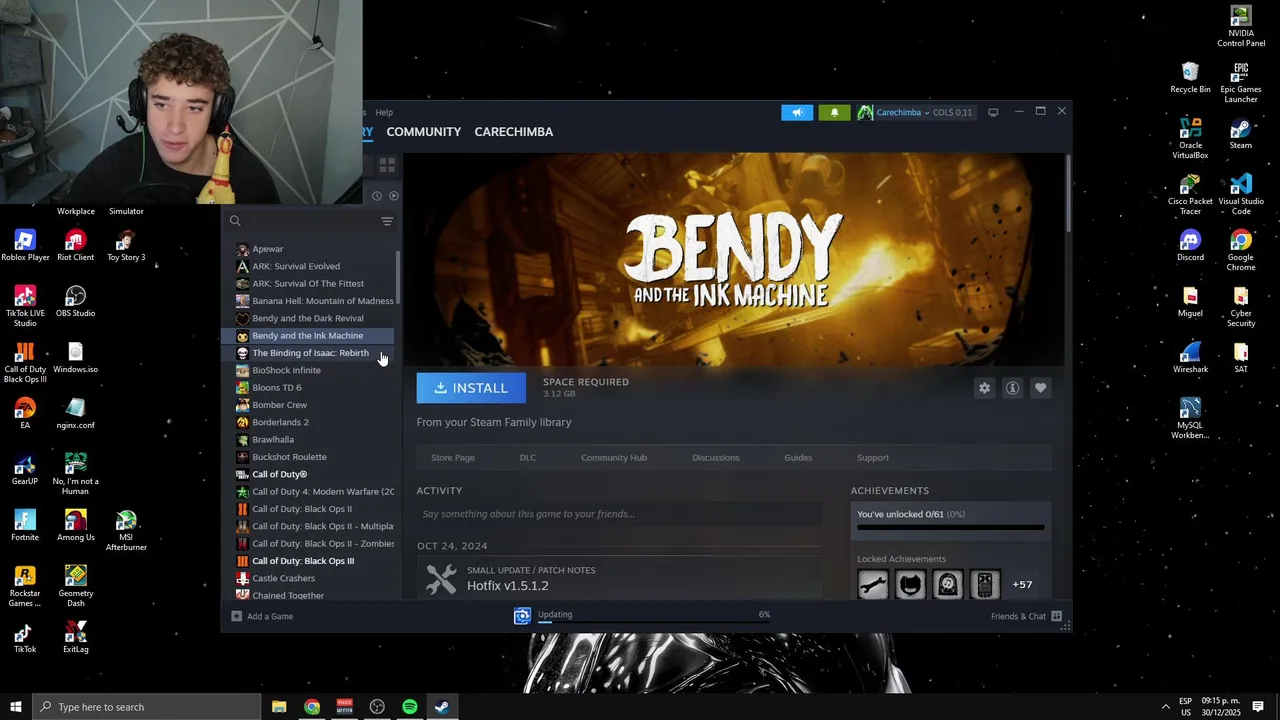The image size is (1280, 720).
Task: Open Friends & Chat
Action: click(x=1026, y=616)
